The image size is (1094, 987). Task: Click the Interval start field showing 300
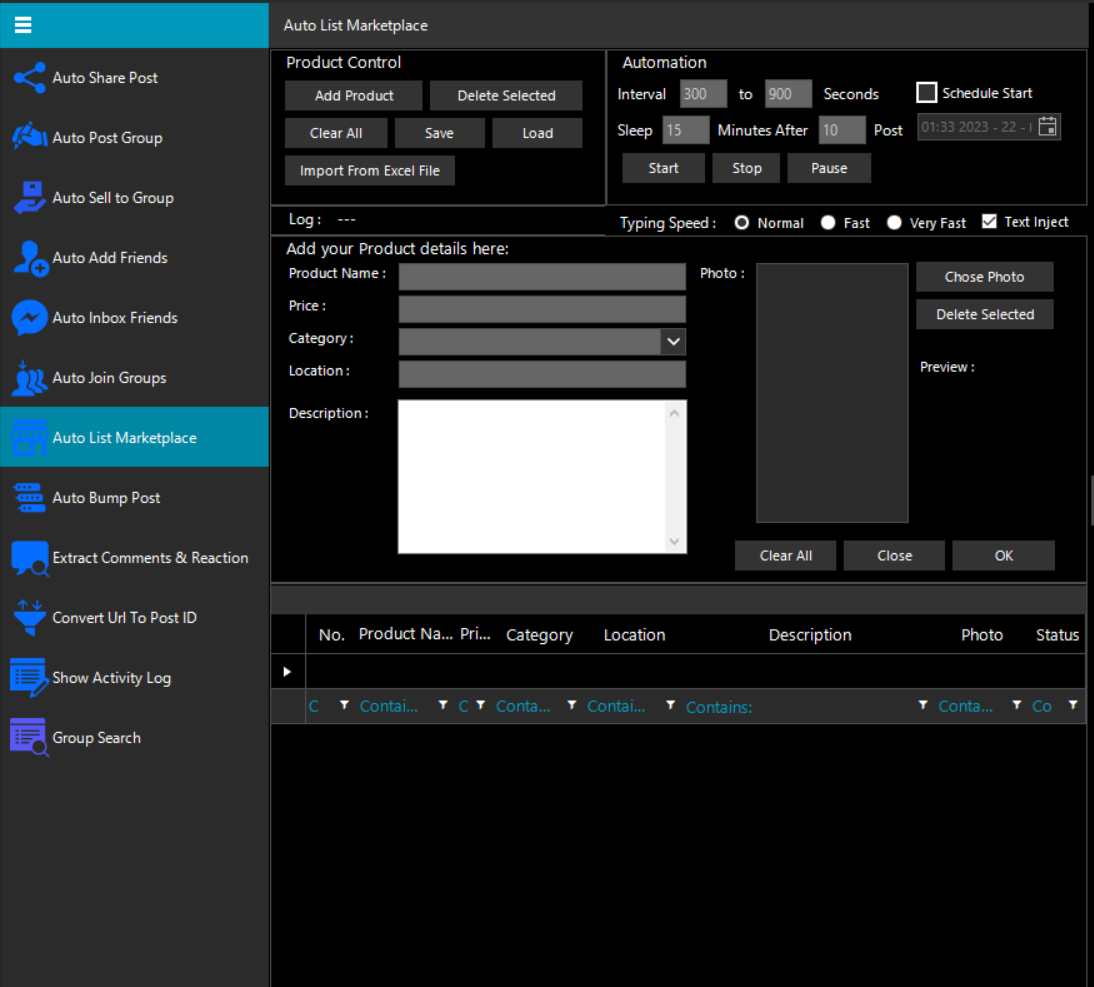(x=703, y=94)
